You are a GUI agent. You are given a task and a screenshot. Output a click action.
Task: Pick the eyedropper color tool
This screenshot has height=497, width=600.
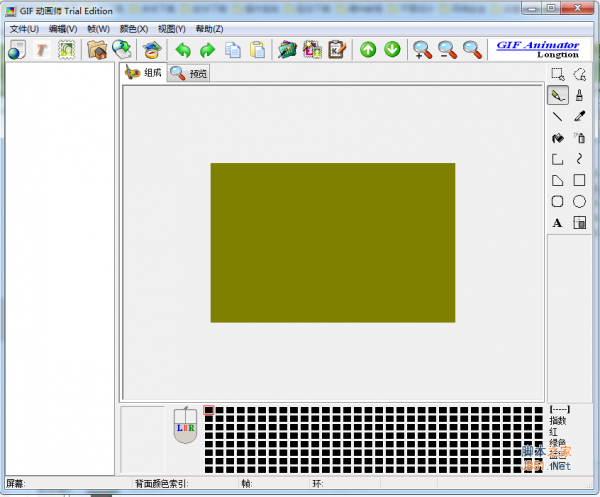(579, 117)
